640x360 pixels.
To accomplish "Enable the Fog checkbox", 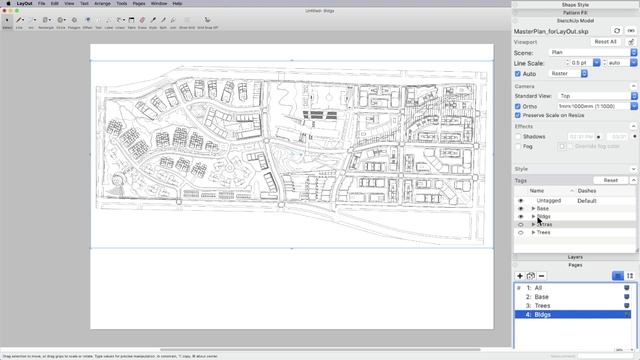I will [518, 147].
